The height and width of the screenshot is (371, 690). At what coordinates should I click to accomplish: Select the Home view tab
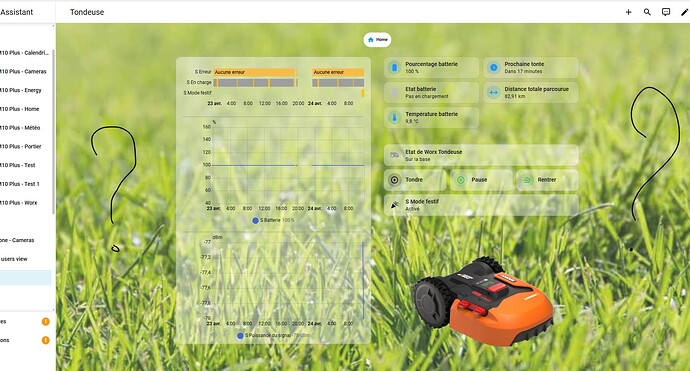377,40
